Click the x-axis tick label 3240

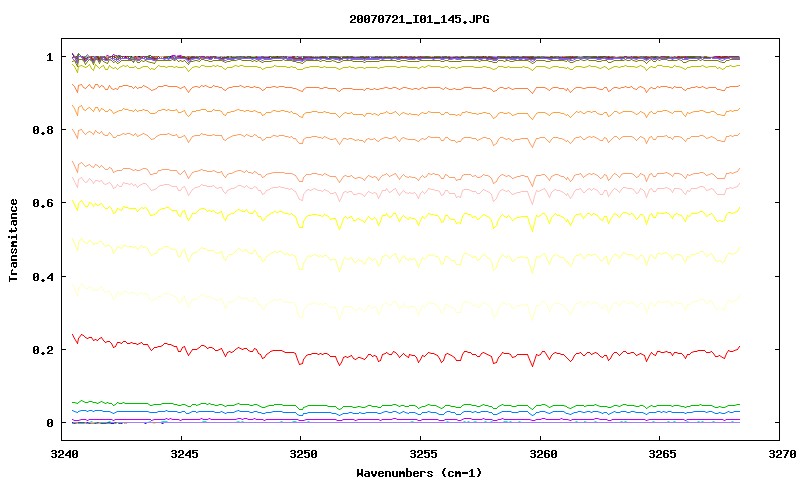[65, 454]
